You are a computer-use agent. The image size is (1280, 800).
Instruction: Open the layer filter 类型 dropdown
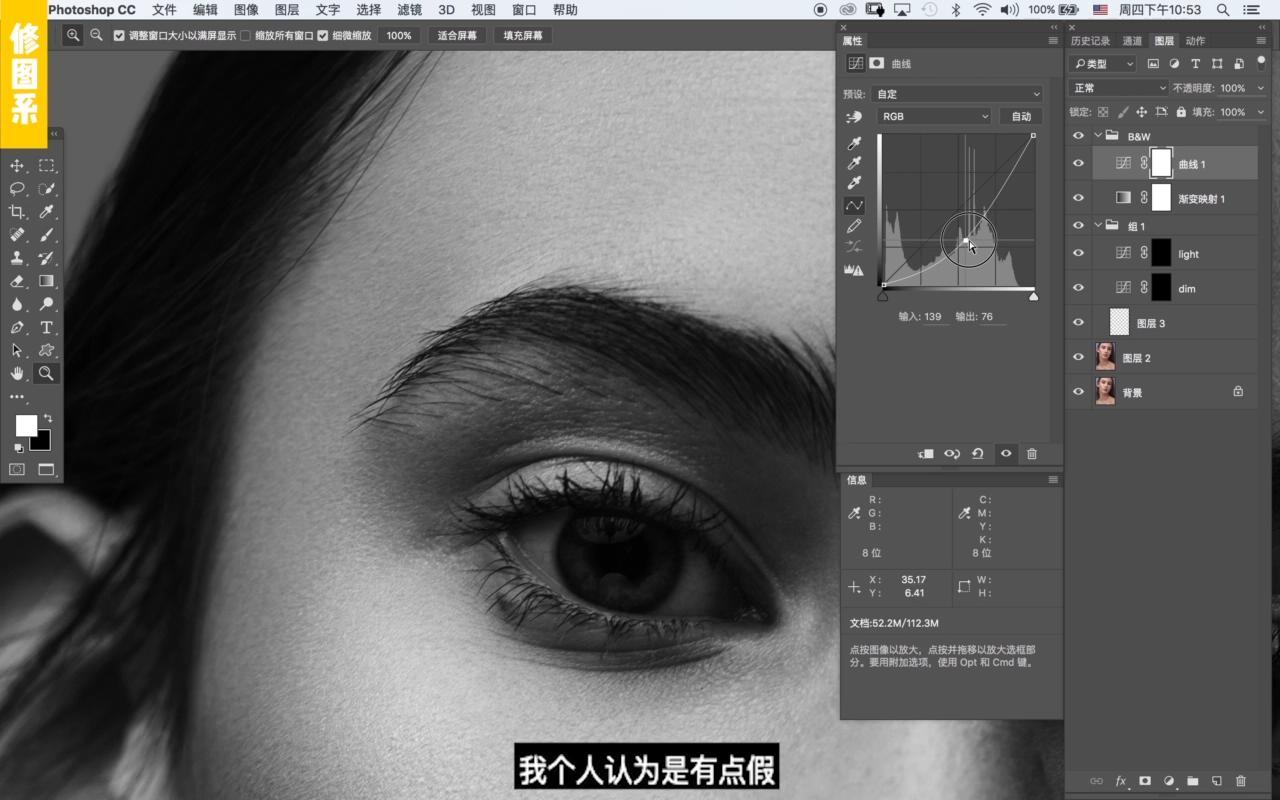[1104, 64]
